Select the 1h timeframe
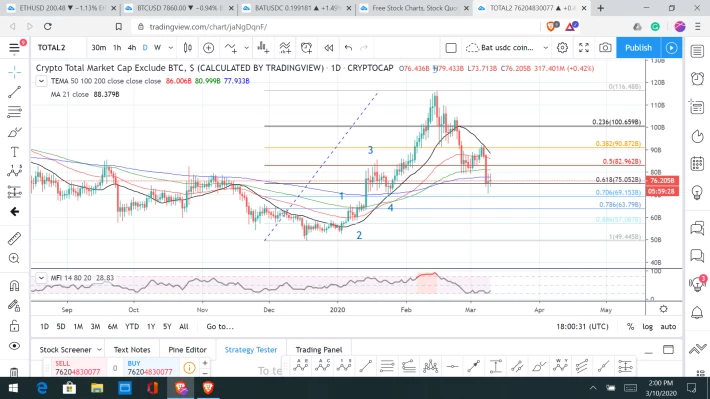 pos(117,48)
